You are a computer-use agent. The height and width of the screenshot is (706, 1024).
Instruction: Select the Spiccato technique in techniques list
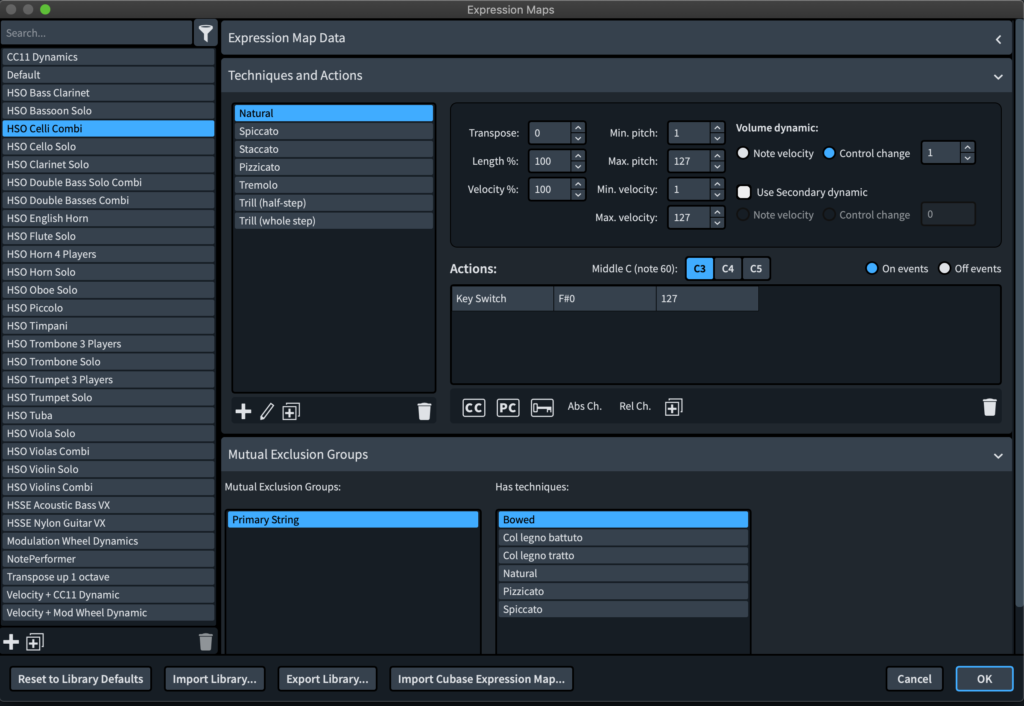[334, 131]
